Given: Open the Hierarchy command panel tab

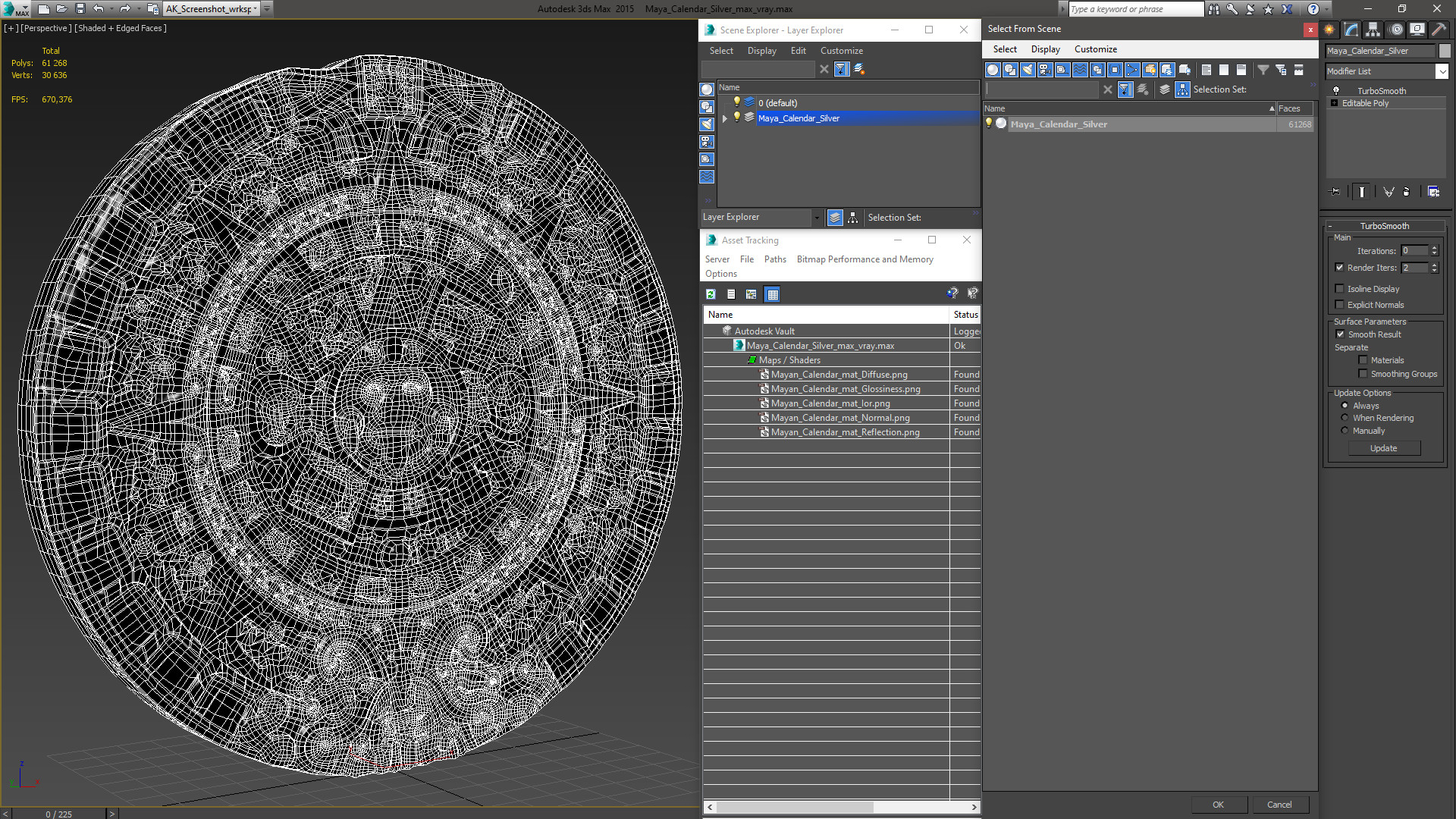Looking at the screenshot, I should pos(1373,30).
